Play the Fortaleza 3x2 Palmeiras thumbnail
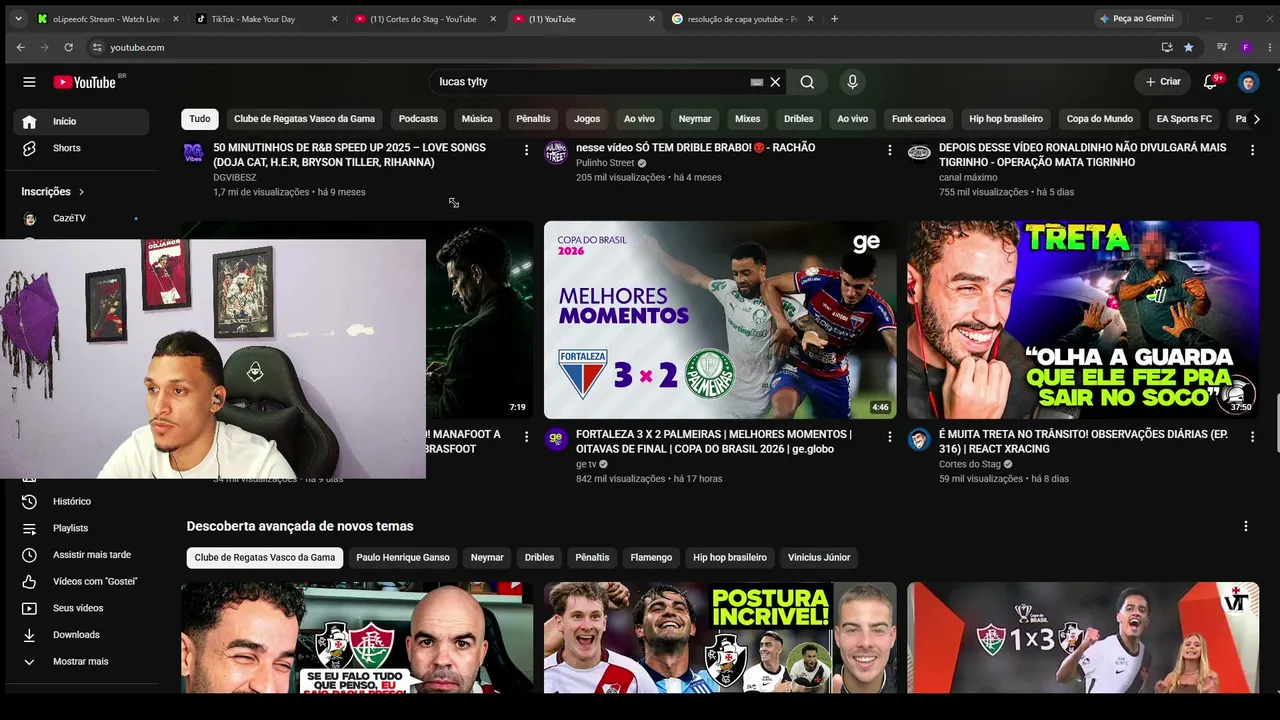The height and width of the screenshot is (720, 1280). tap(720, 320)
